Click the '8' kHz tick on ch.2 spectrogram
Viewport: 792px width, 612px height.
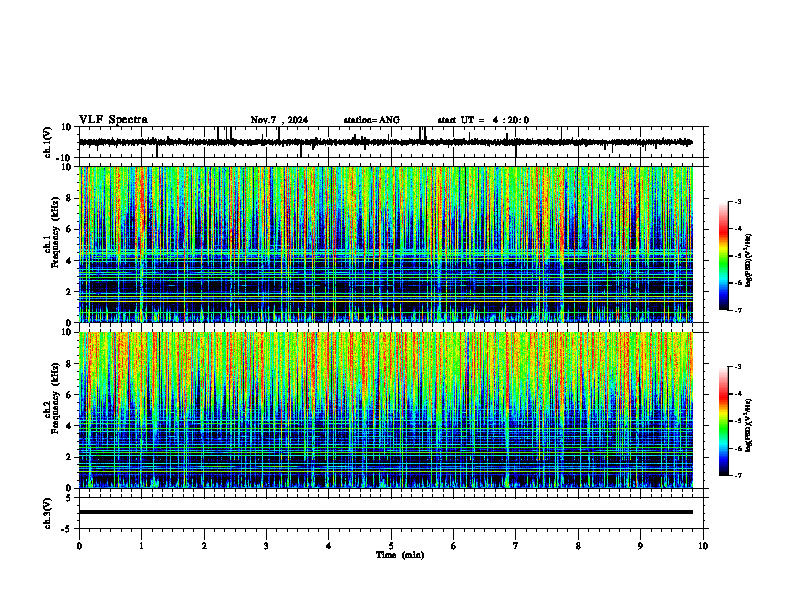click(70, 364)
